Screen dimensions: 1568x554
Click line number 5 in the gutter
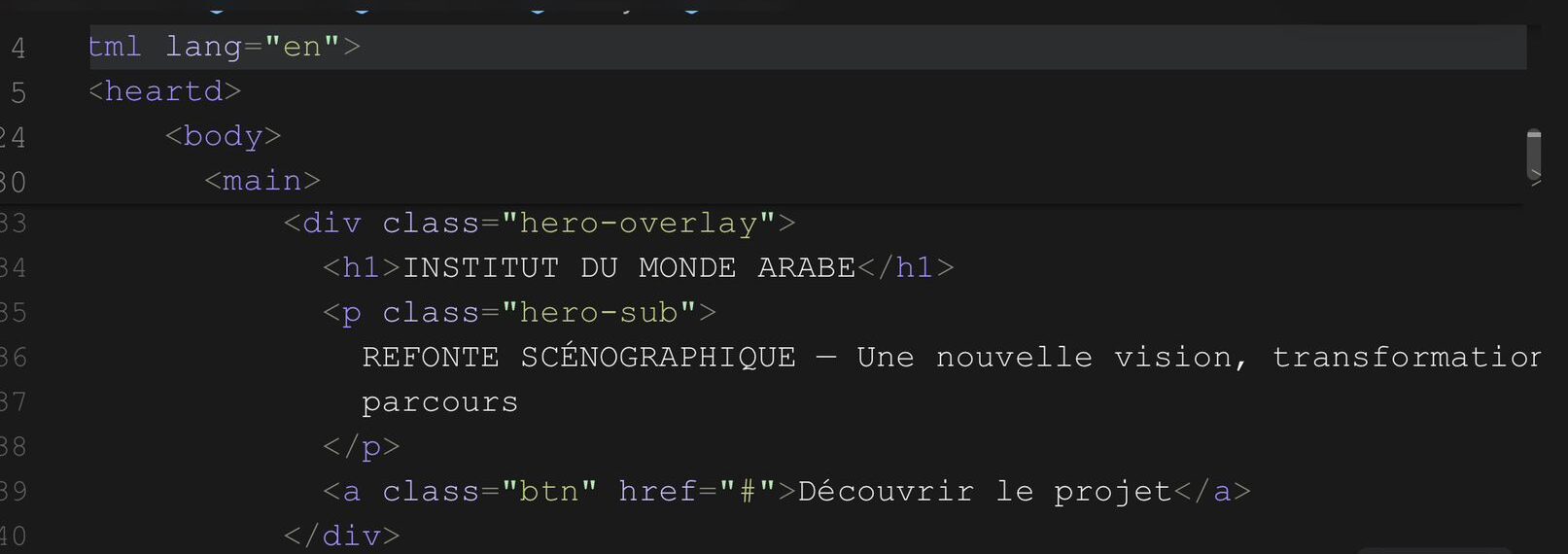pos(18,92)
